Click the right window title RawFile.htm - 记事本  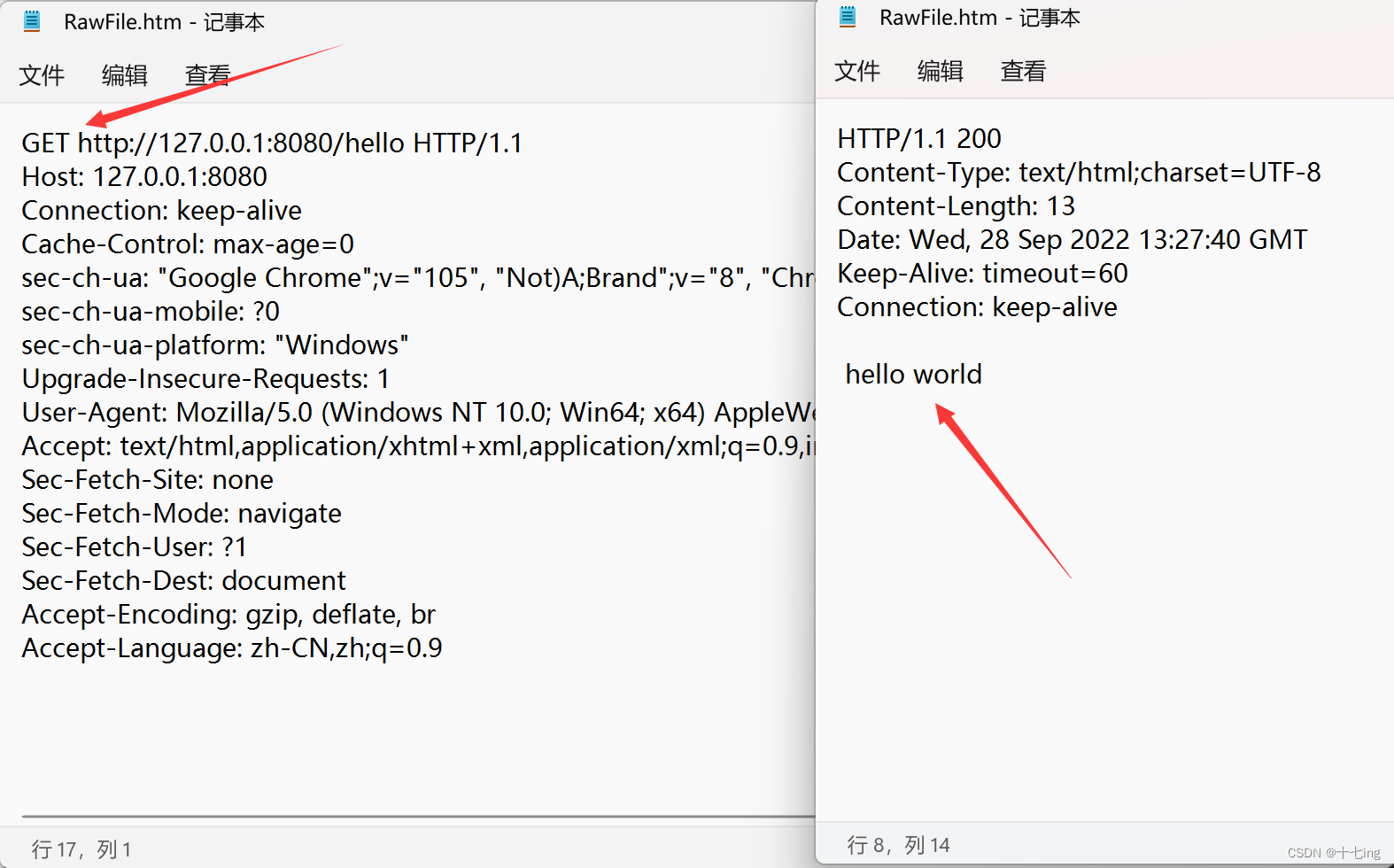(x=980, y=18)
